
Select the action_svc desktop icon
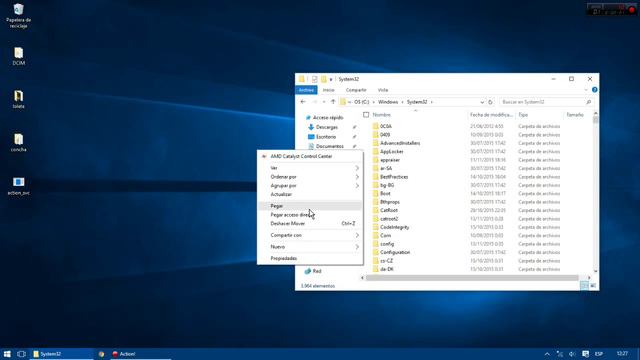click(18, 186)
